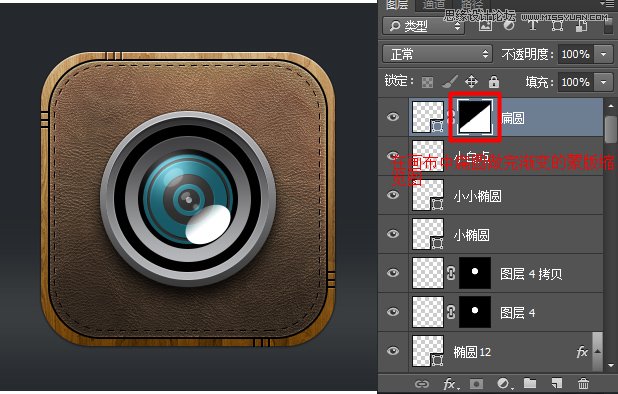The height and width of the screenshot is (394, 618).
Task: Click mask link icon on 图层 4
Action: click(451, 312)
